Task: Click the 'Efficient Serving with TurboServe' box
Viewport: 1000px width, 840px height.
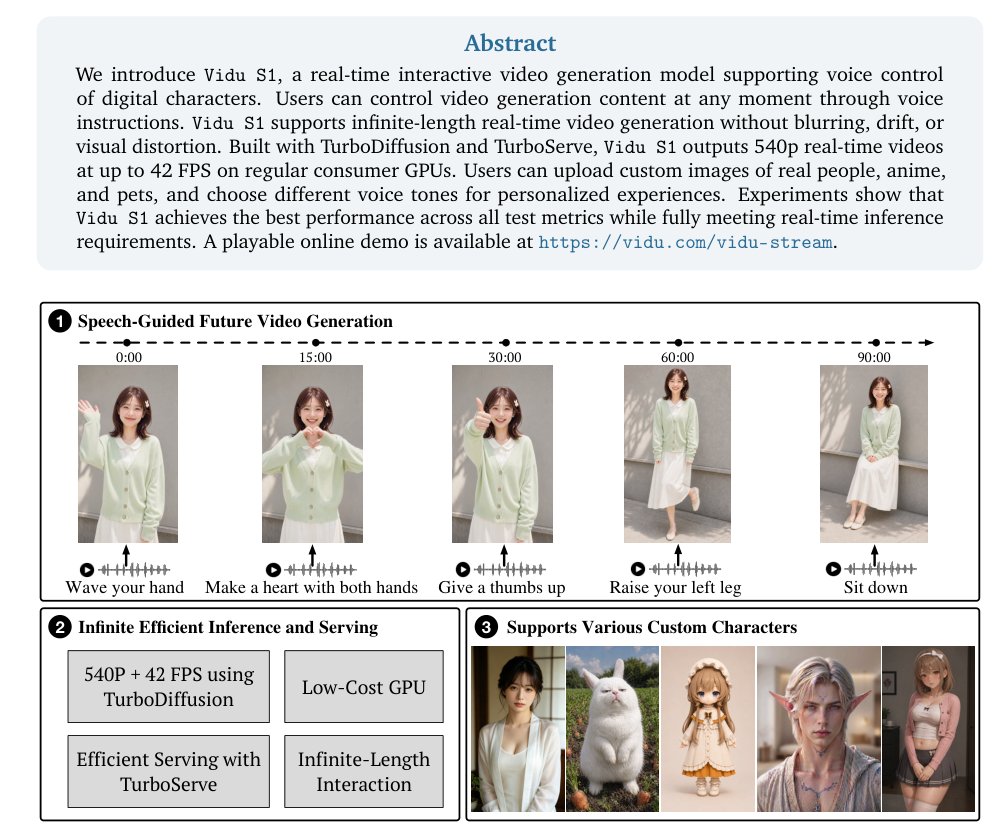Action: 169,771
